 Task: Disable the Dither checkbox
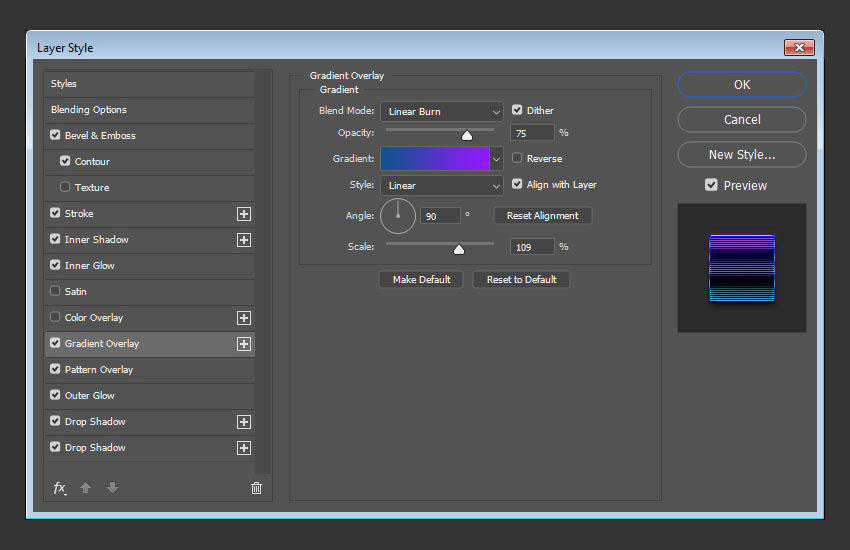(x=517, y=110)
